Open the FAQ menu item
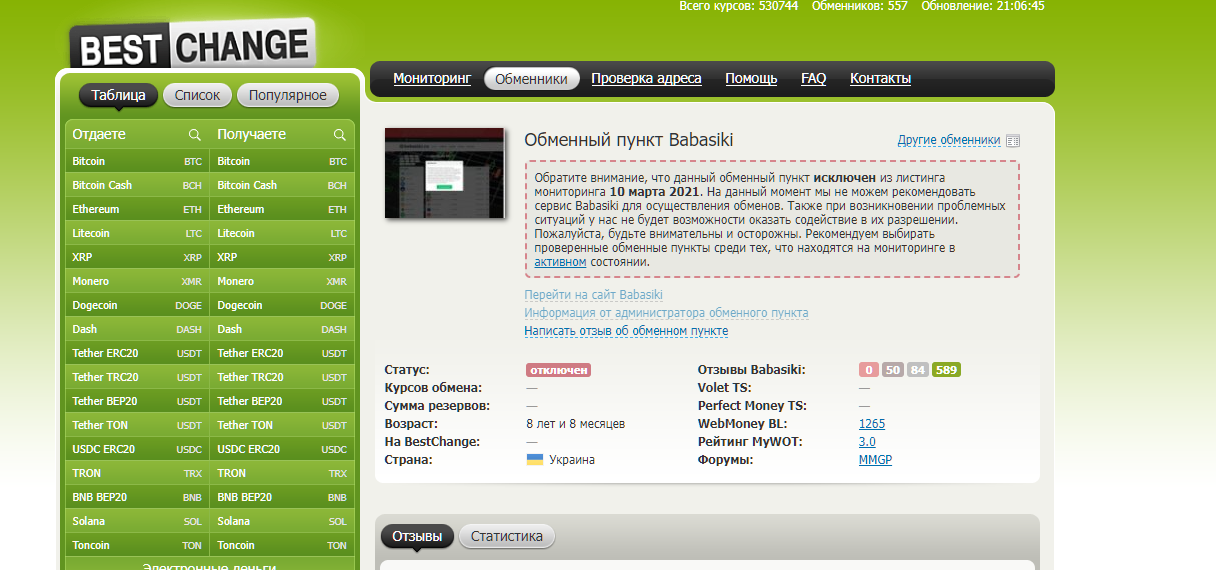This screenshot has width=1216, height=570. [x=814, y=78]
